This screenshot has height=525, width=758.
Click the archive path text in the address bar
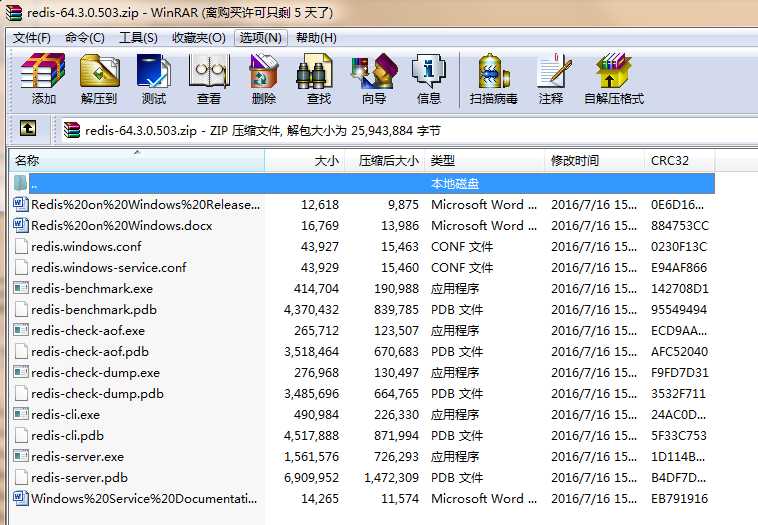262,131
